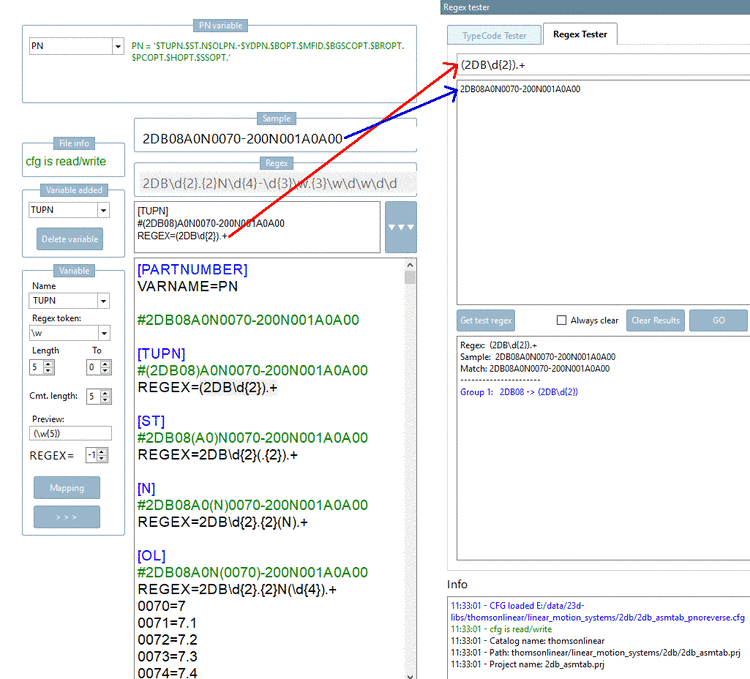This screenshot has height=679, width=750.
Task: Open the PN variable dropdown
Action: click(118, 46)
